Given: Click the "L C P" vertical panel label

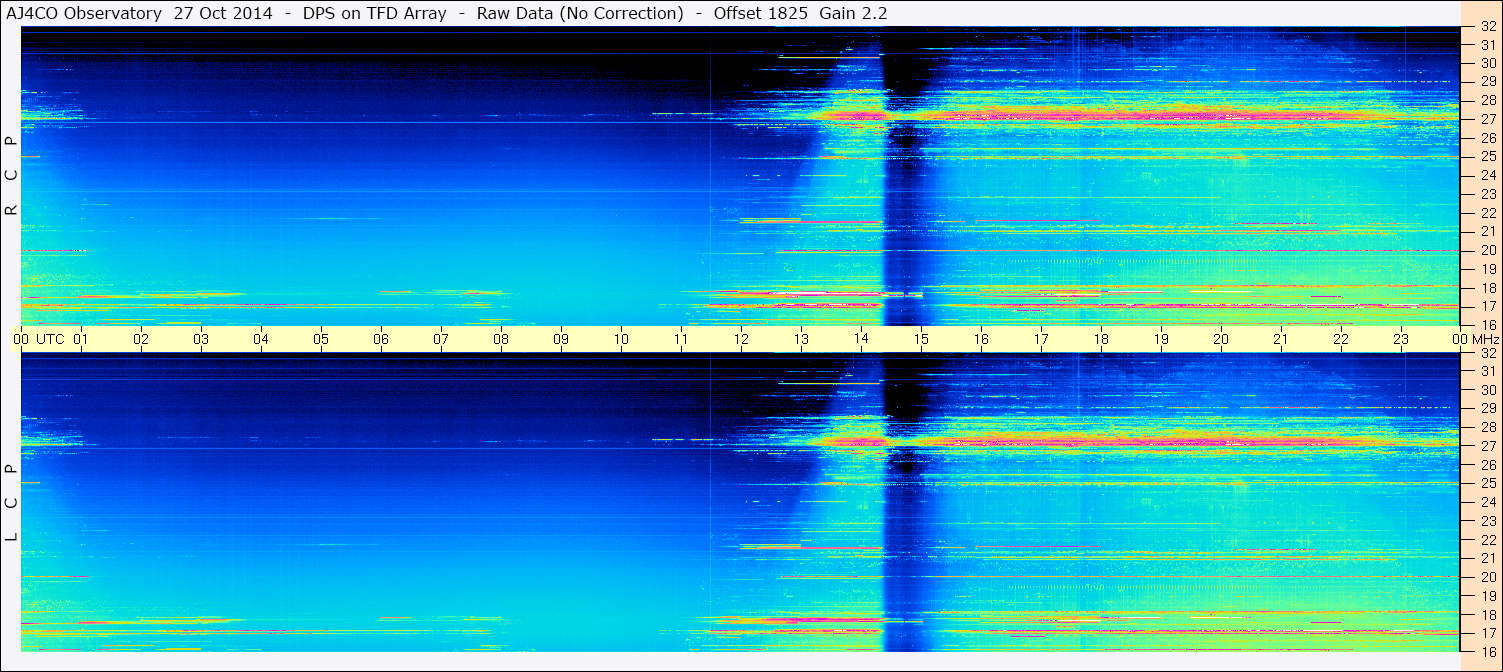Looking at the screenshot, I should pyautogui.click(x=12, y=503).
